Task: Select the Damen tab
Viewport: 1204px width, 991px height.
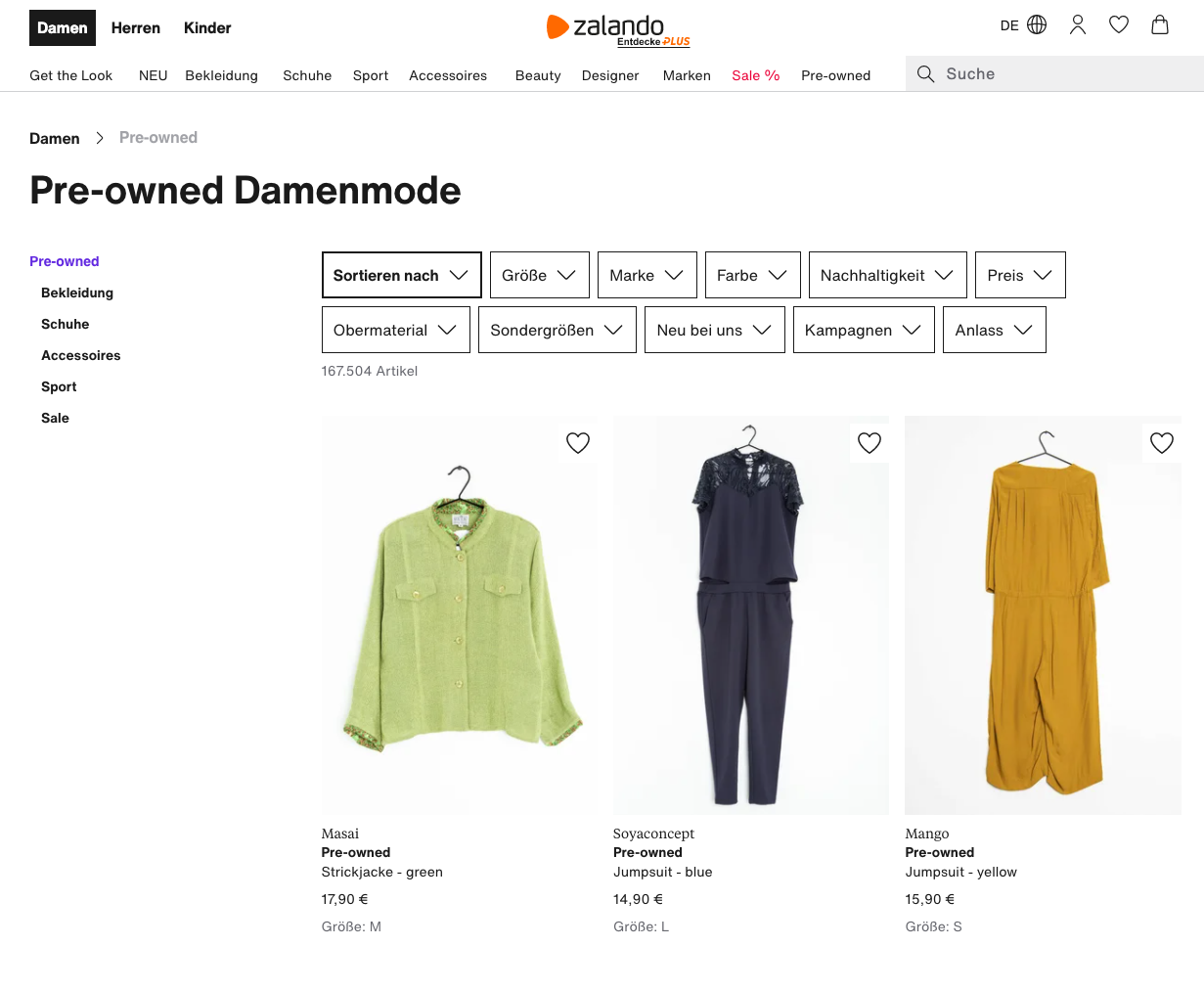Action: (x=63, y=27)
